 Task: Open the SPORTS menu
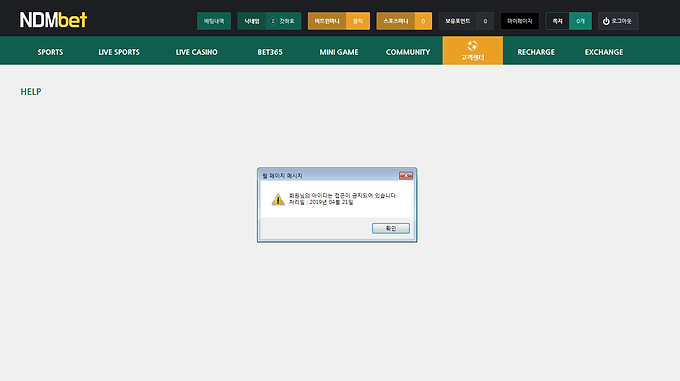pyautogui.click(x=50, y=52)
